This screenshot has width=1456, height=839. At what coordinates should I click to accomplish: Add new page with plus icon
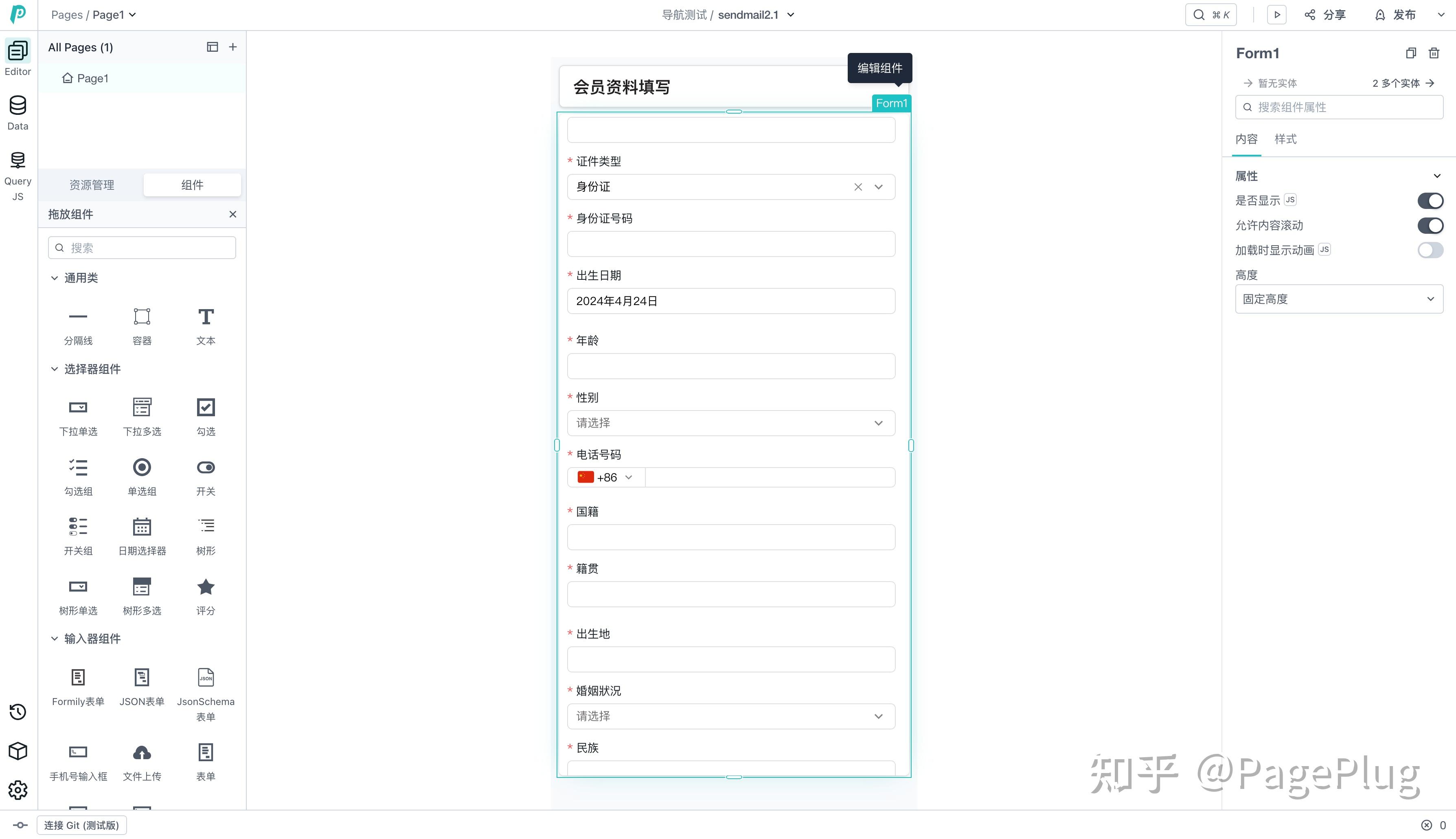(232, 47)
